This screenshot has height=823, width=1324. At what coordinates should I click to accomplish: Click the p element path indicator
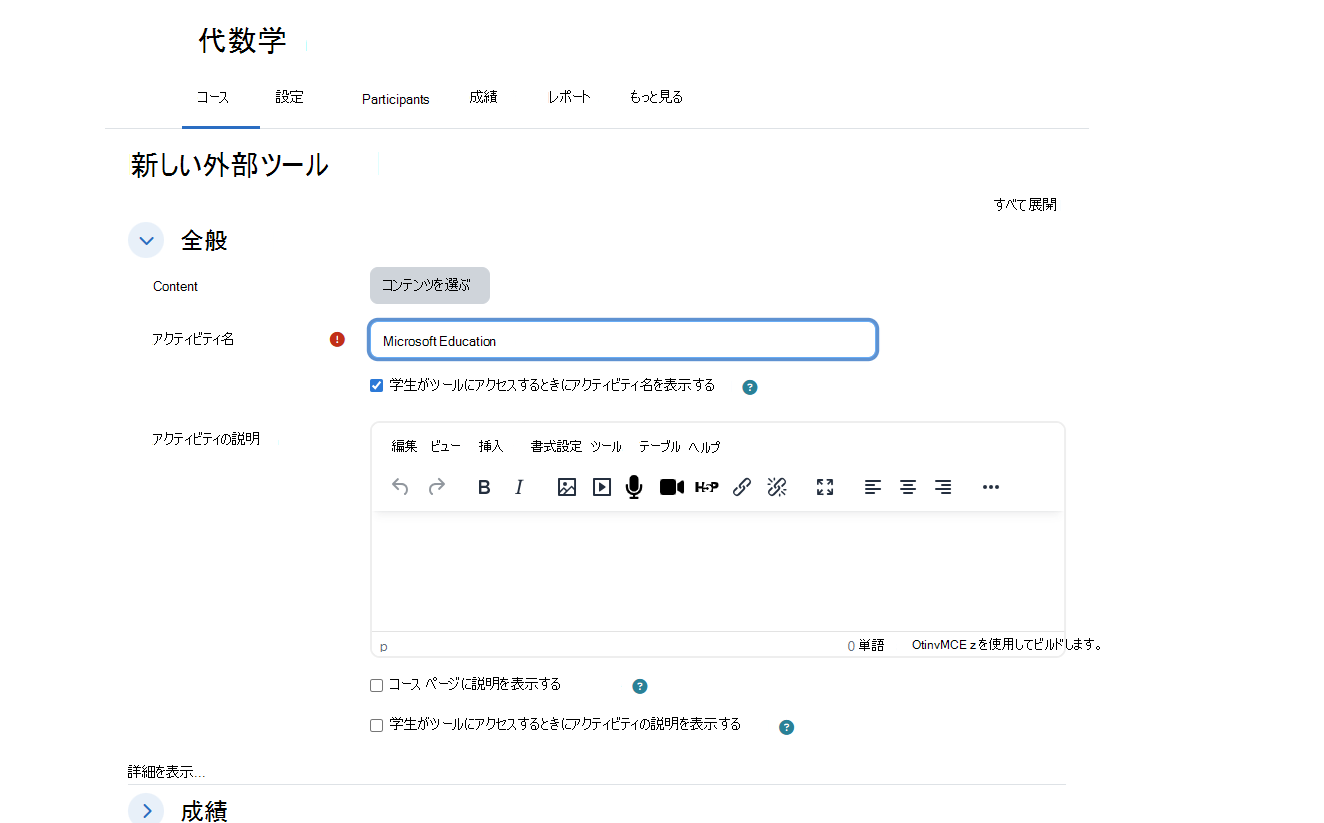click(384, 647)
